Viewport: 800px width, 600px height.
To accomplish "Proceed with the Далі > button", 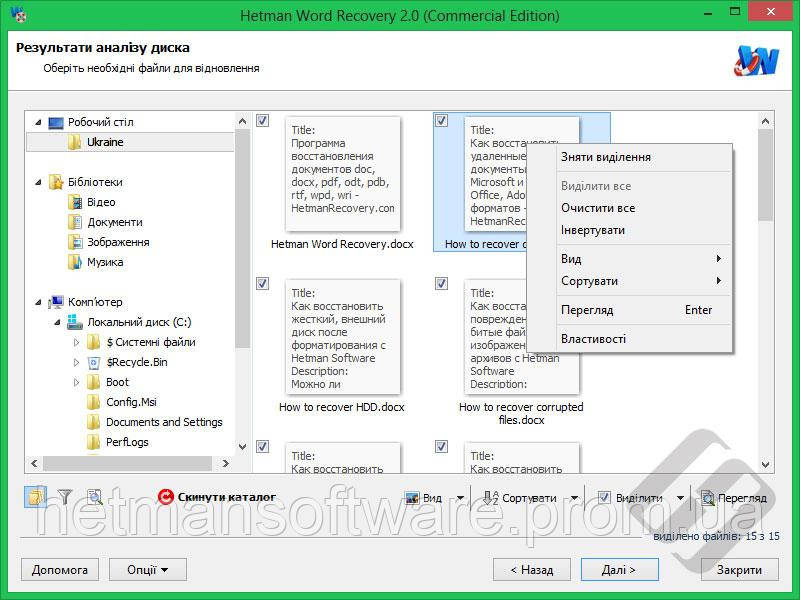I will 619,569.
